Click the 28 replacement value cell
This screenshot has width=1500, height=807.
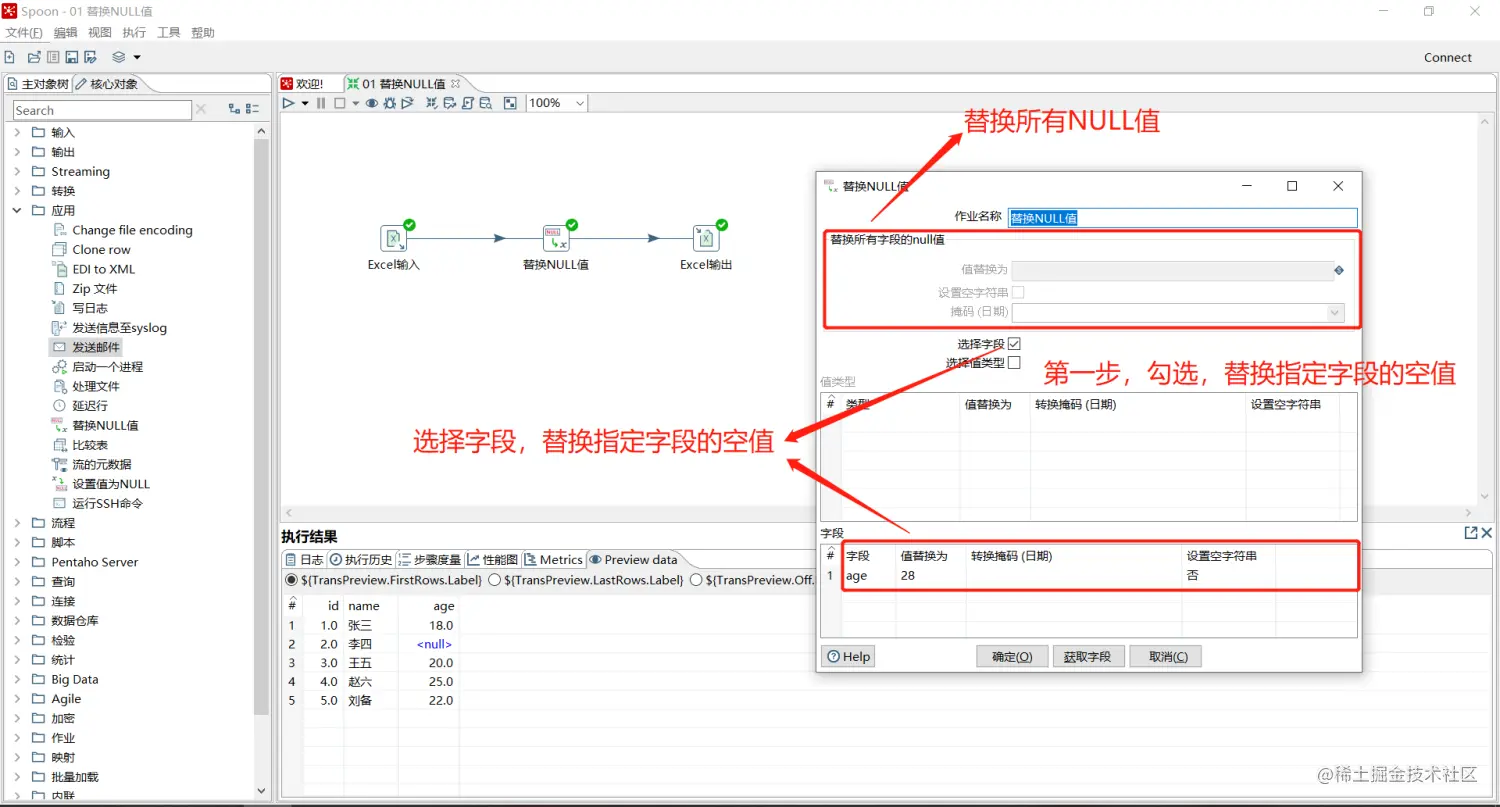pos(930,576)
